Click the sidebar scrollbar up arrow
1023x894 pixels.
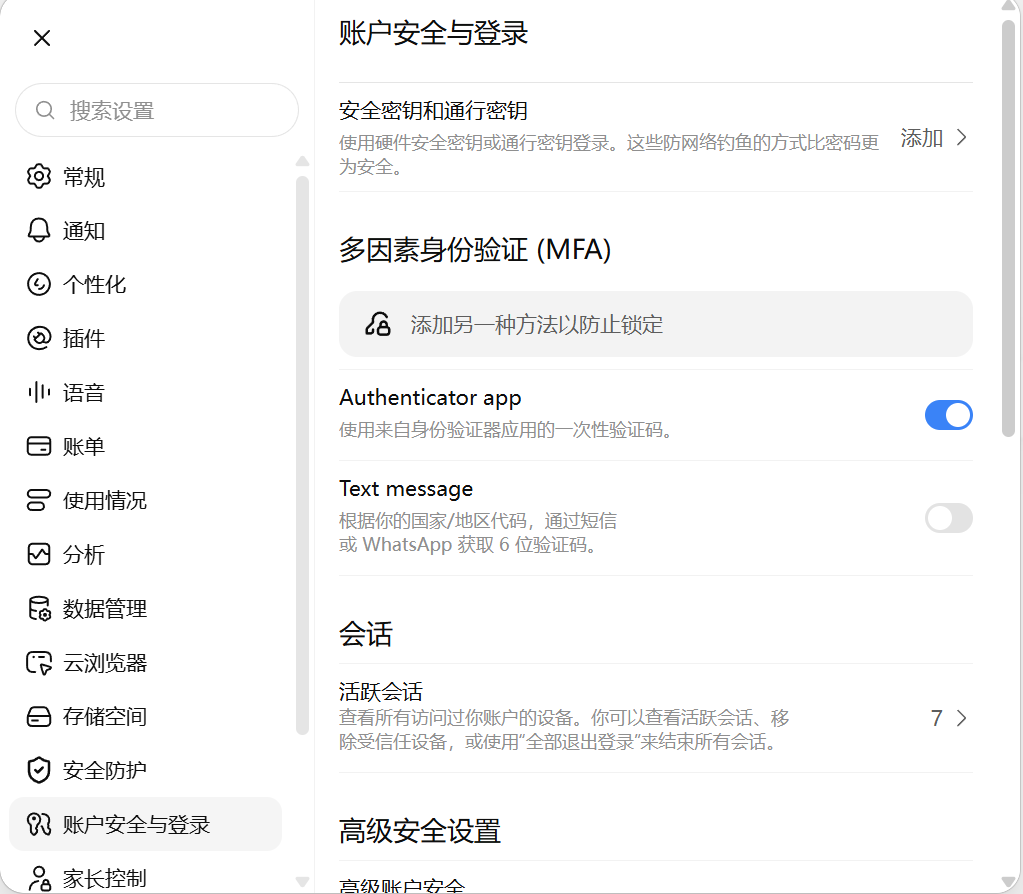[x=302, y=161]
